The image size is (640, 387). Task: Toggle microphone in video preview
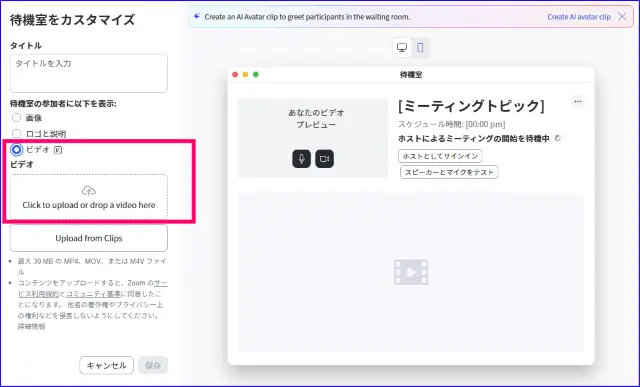[x=302, y=159]
